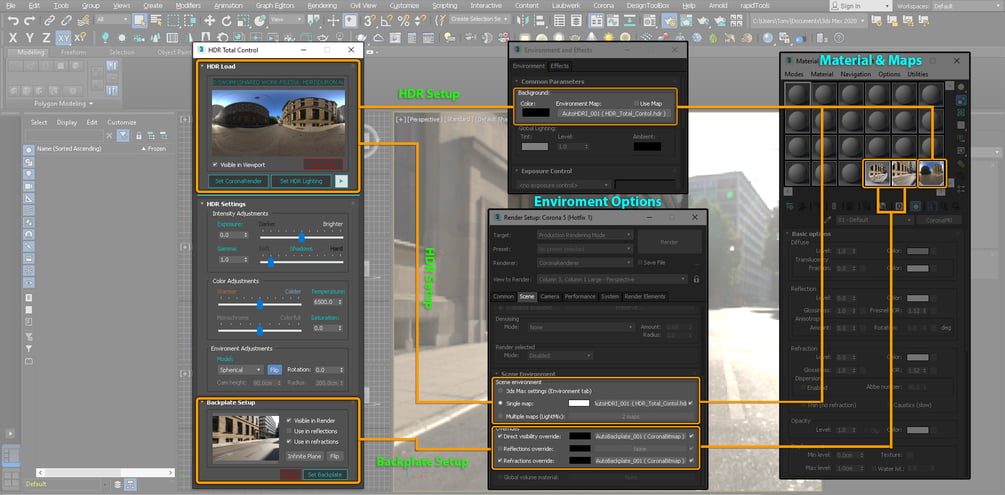Collapse the HDR Load rollout
This screenshot has width=1005, height=495.
pos(202,67)
